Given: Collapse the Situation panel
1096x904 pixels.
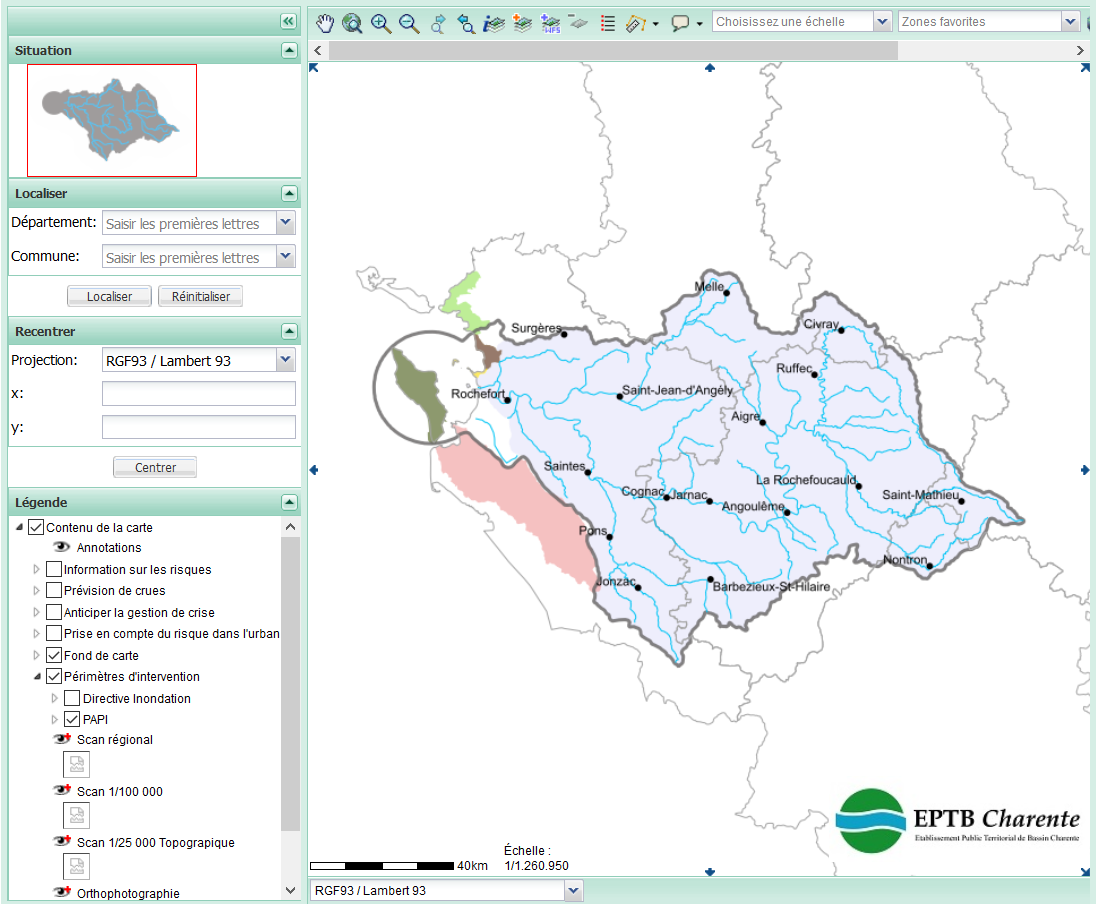Looking at the screenshot, I should [x=289, y=50].
